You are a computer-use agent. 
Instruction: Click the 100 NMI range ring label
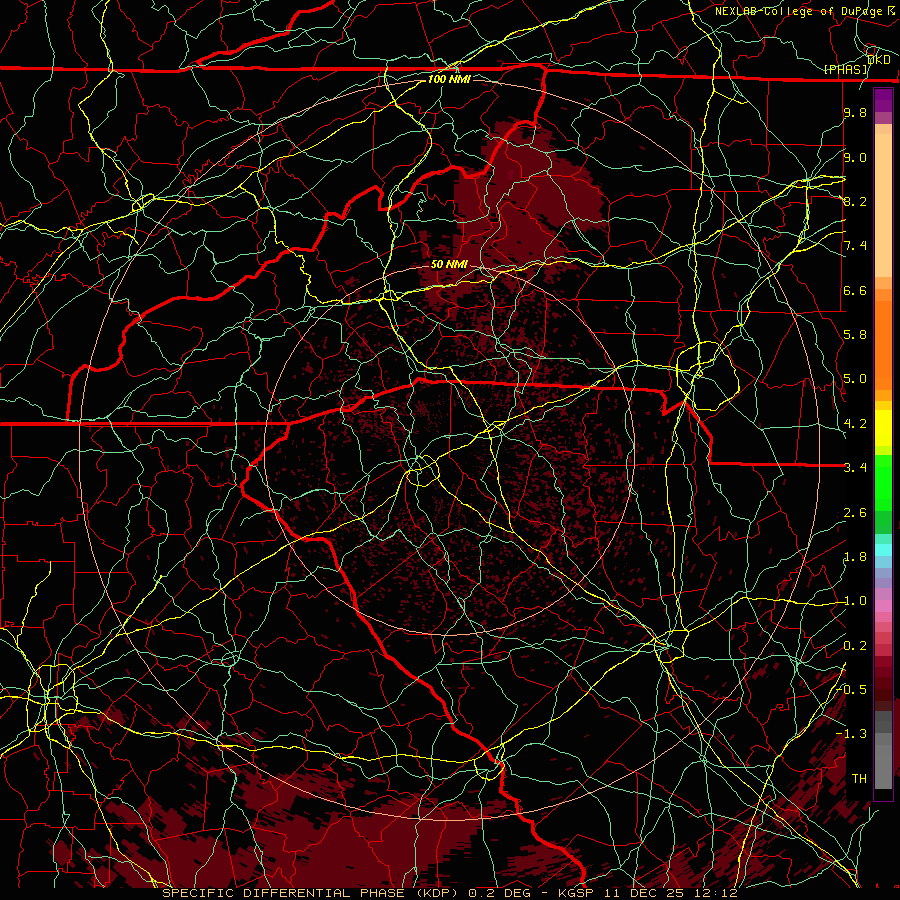click(x=449, y=79)
